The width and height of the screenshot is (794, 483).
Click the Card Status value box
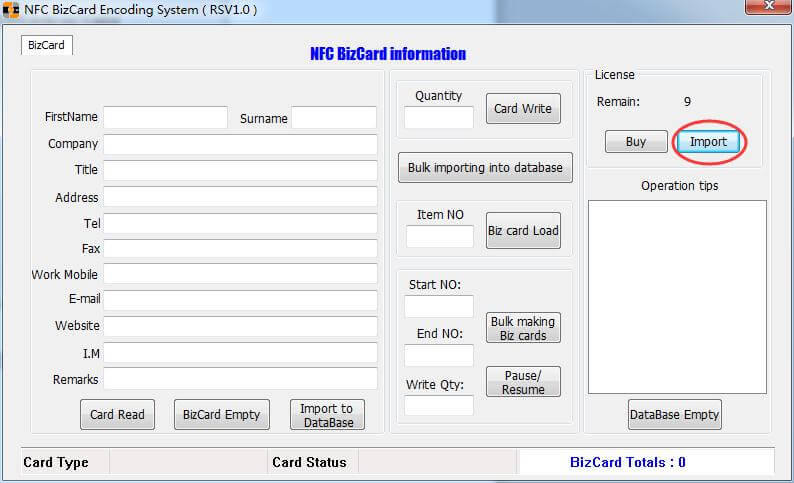pos(437,462)
